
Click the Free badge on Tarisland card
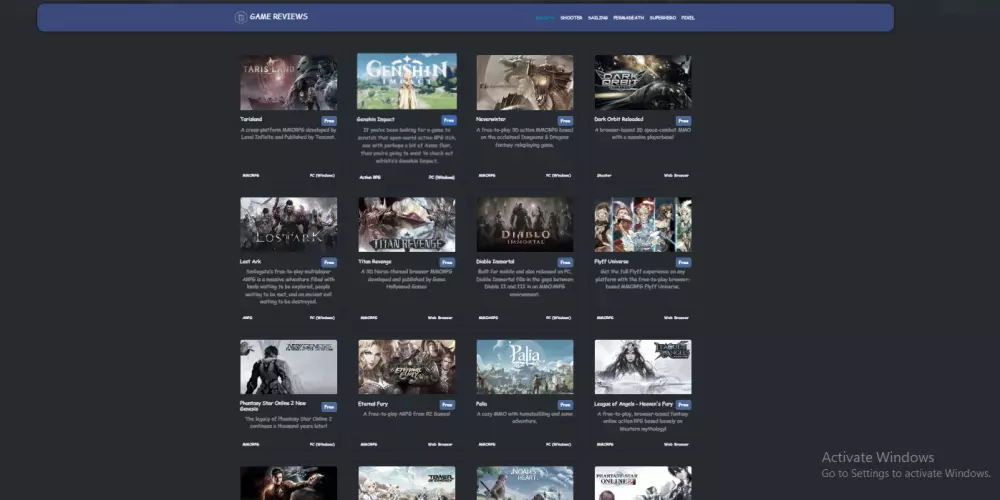point(329,121)
